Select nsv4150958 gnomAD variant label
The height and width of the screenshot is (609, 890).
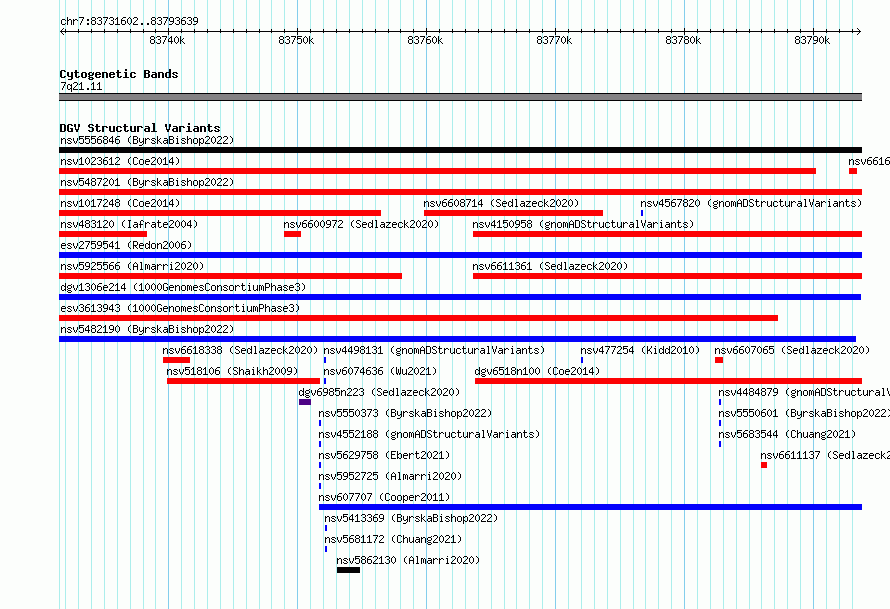click(x=583, y=224)
